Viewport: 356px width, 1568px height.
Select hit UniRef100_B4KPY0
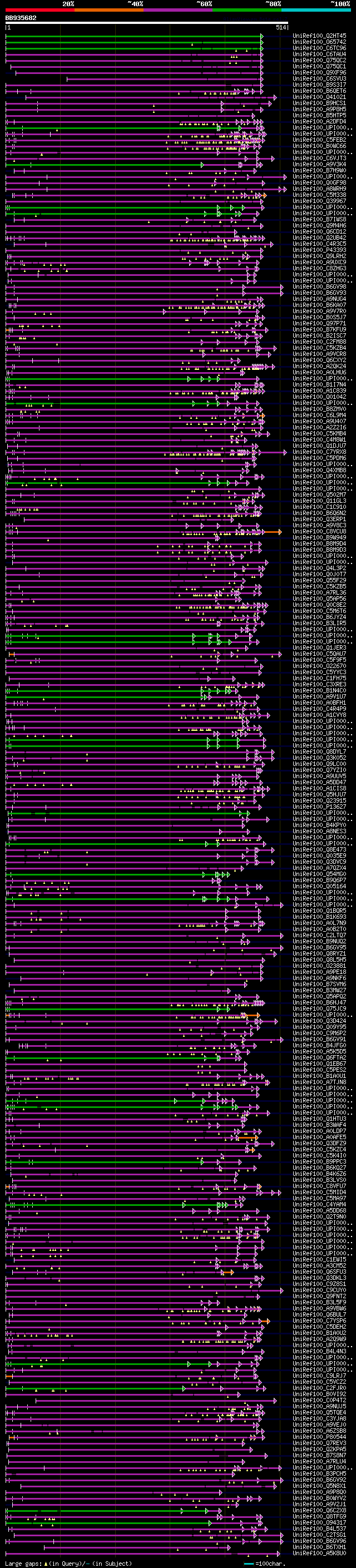click(x=319, y=825)
